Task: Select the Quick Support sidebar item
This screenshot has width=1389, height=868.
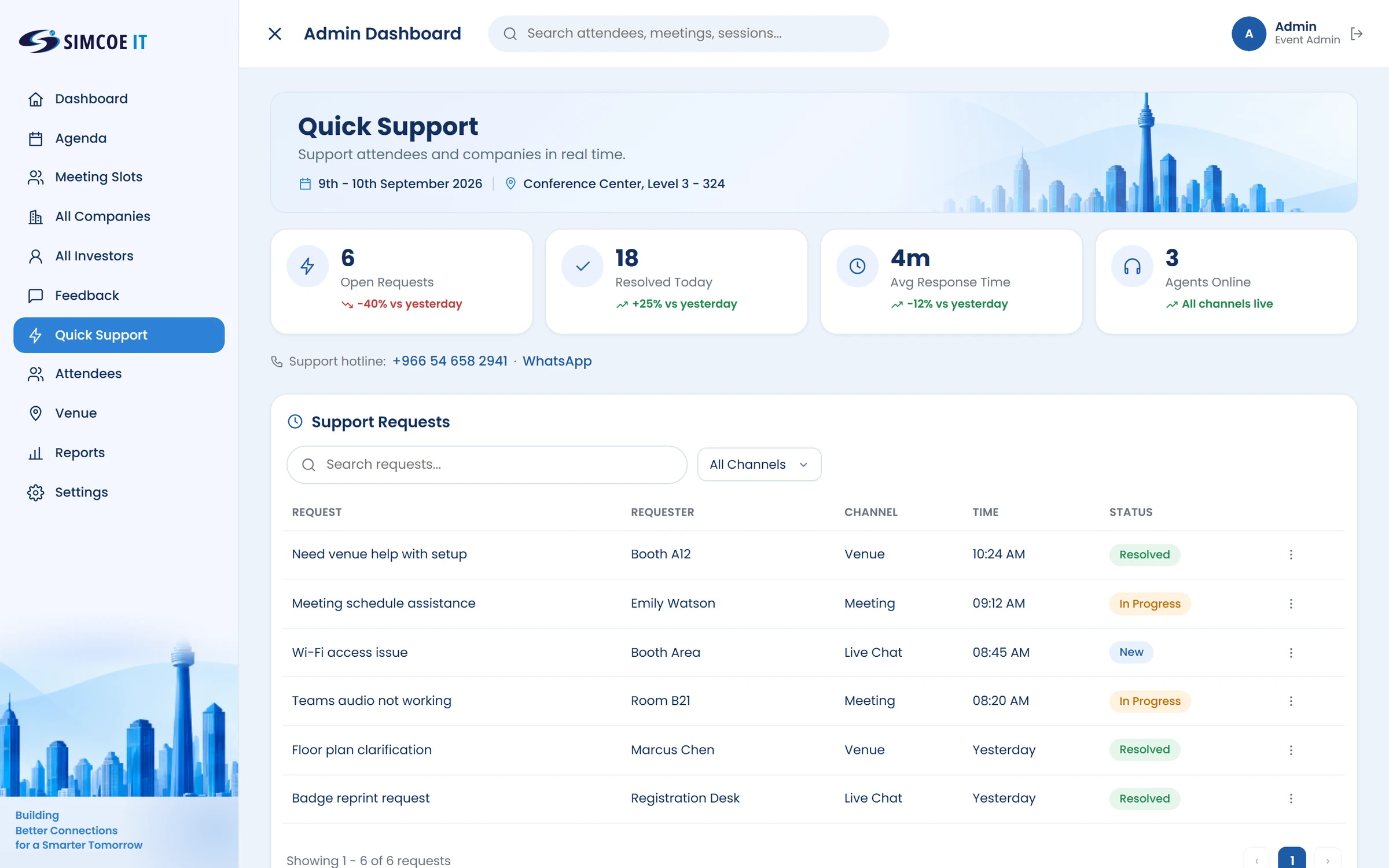Action: coord(119,335)
